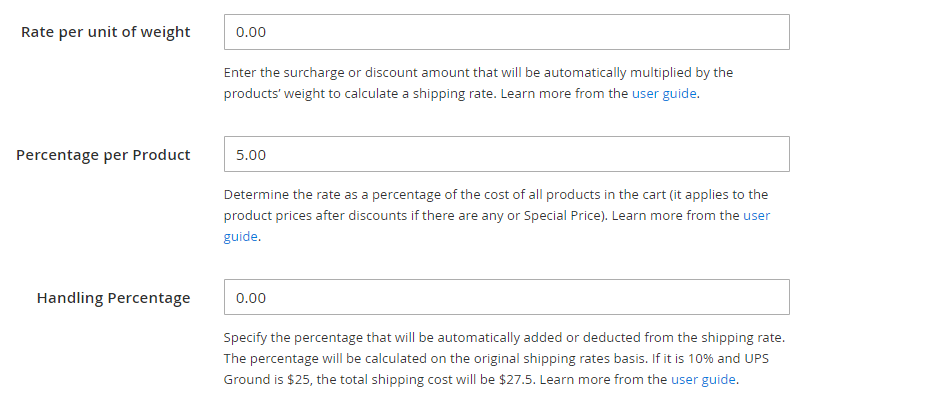This screenshot has width=928, height=400.
Task: Click the Rate per unit of weight field
Action: [x=506, y=32]
